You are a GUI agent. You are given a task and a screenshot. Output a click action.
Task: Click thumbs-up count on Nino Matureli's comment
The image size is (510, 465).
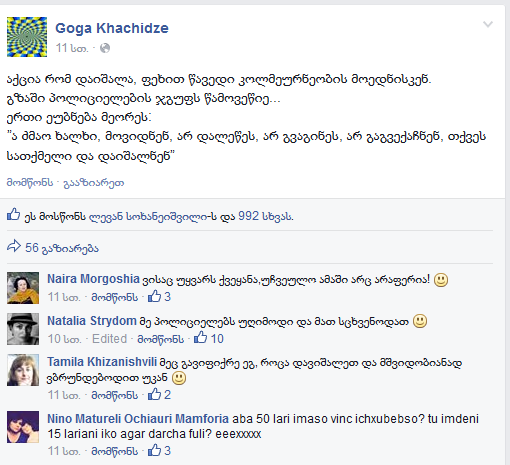[159, 451]
